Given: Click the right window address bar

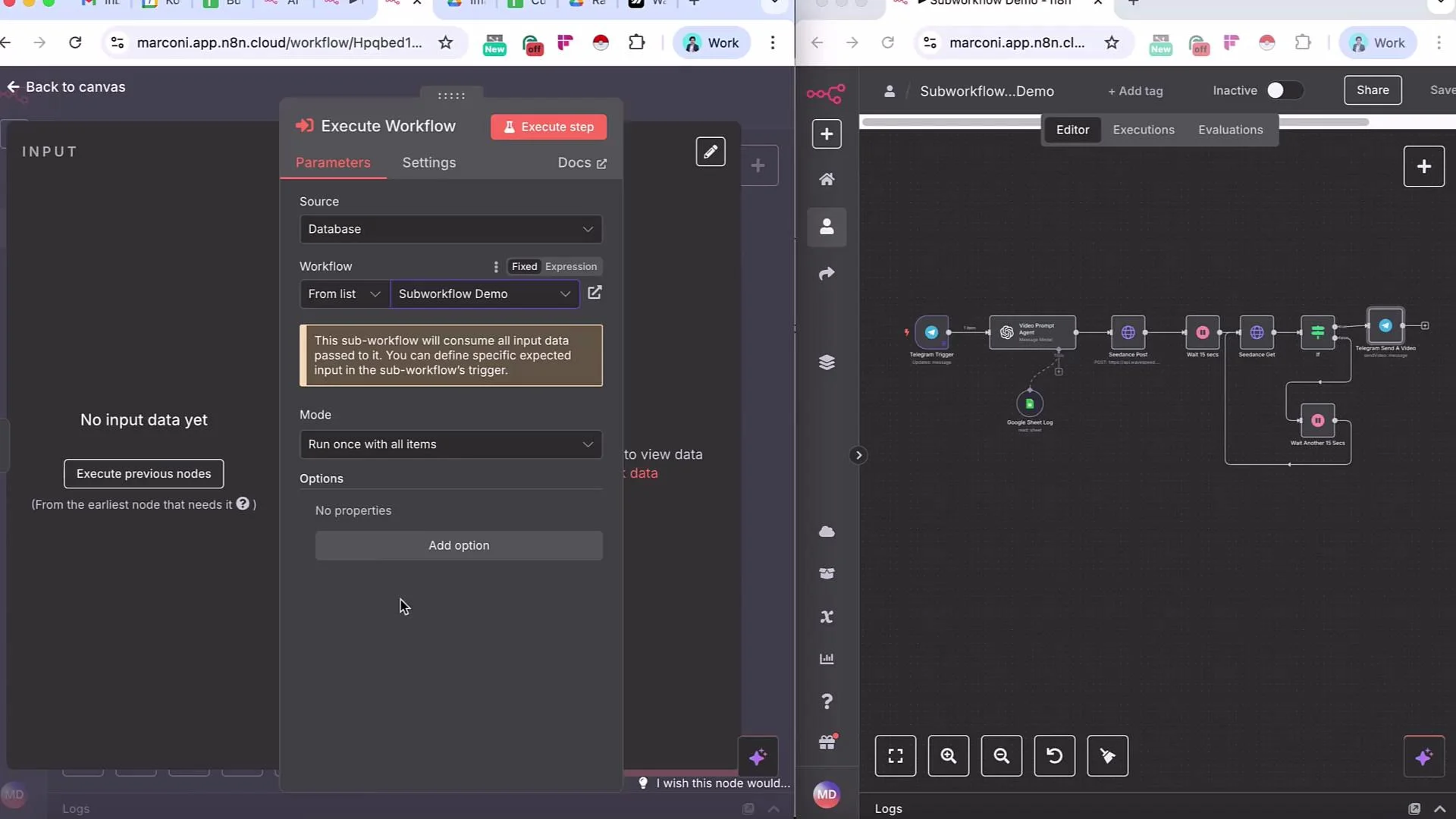Looking at the screenshot, I should 1017,42.
